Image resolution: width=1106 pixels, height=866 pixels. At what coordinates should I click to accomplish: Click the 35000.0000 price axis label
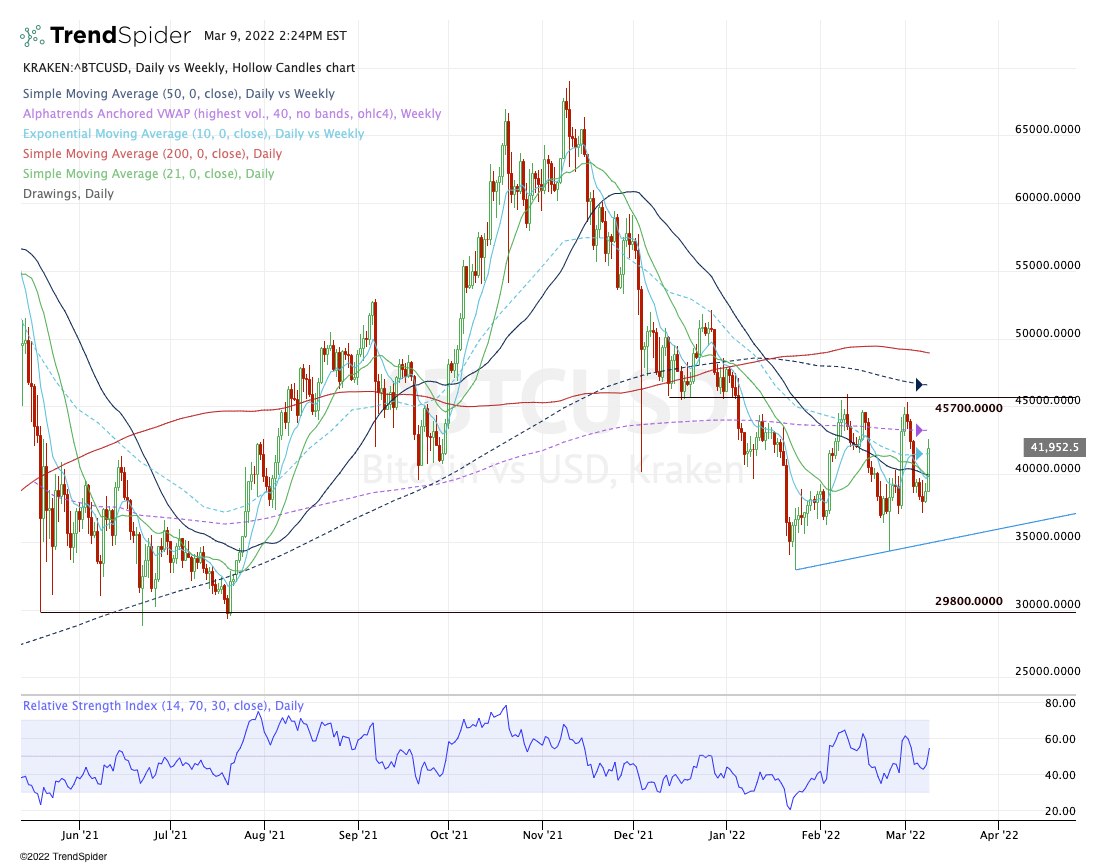[x=1047, y=537]
